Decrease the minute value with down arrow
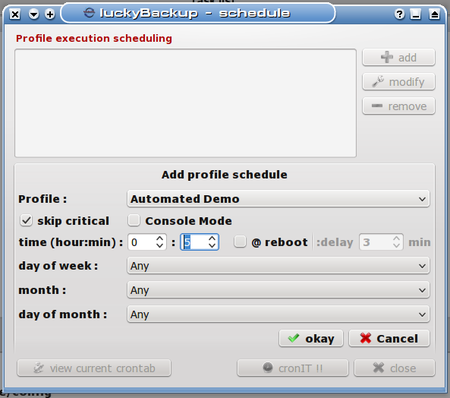The width and height of the screenshot is (450, 398). point(212,246)
